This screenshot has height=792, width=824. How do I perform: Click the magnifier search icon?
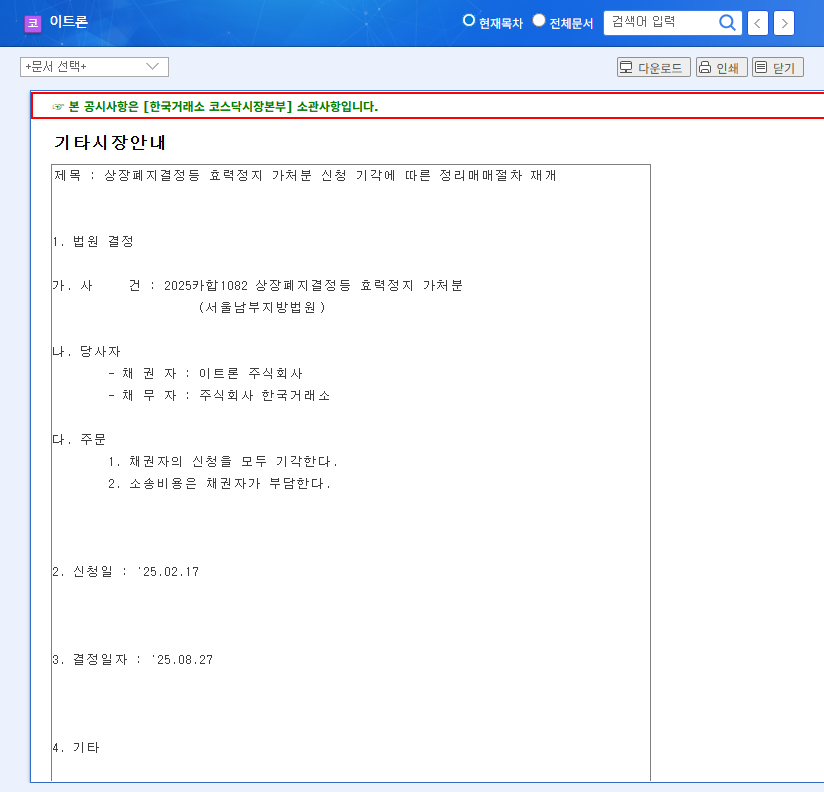point(727,23)
